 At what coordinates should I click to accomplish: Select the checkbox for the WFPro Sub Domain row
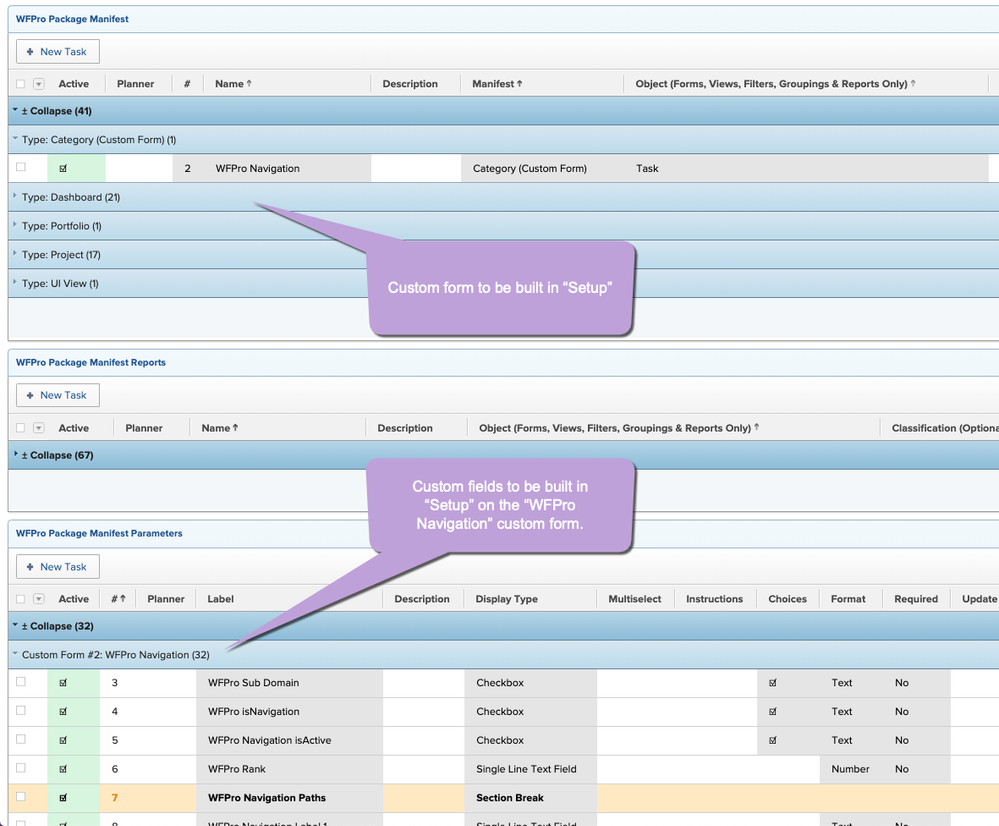pos(21,681)
